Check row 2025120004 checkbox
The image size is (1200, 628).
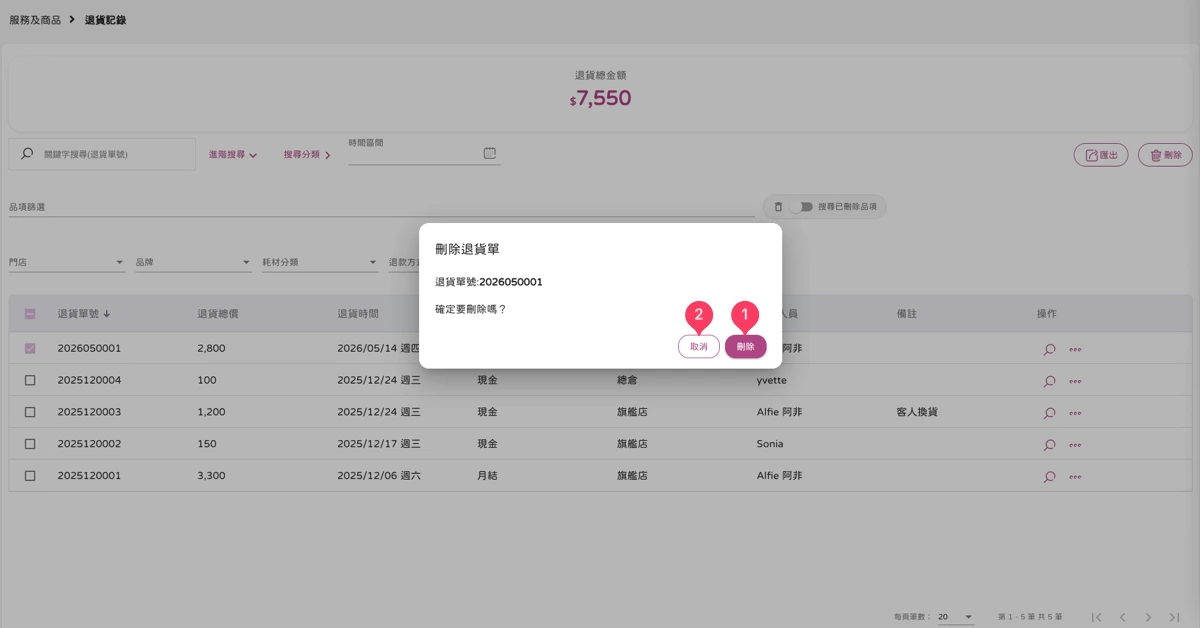[30, 381]
